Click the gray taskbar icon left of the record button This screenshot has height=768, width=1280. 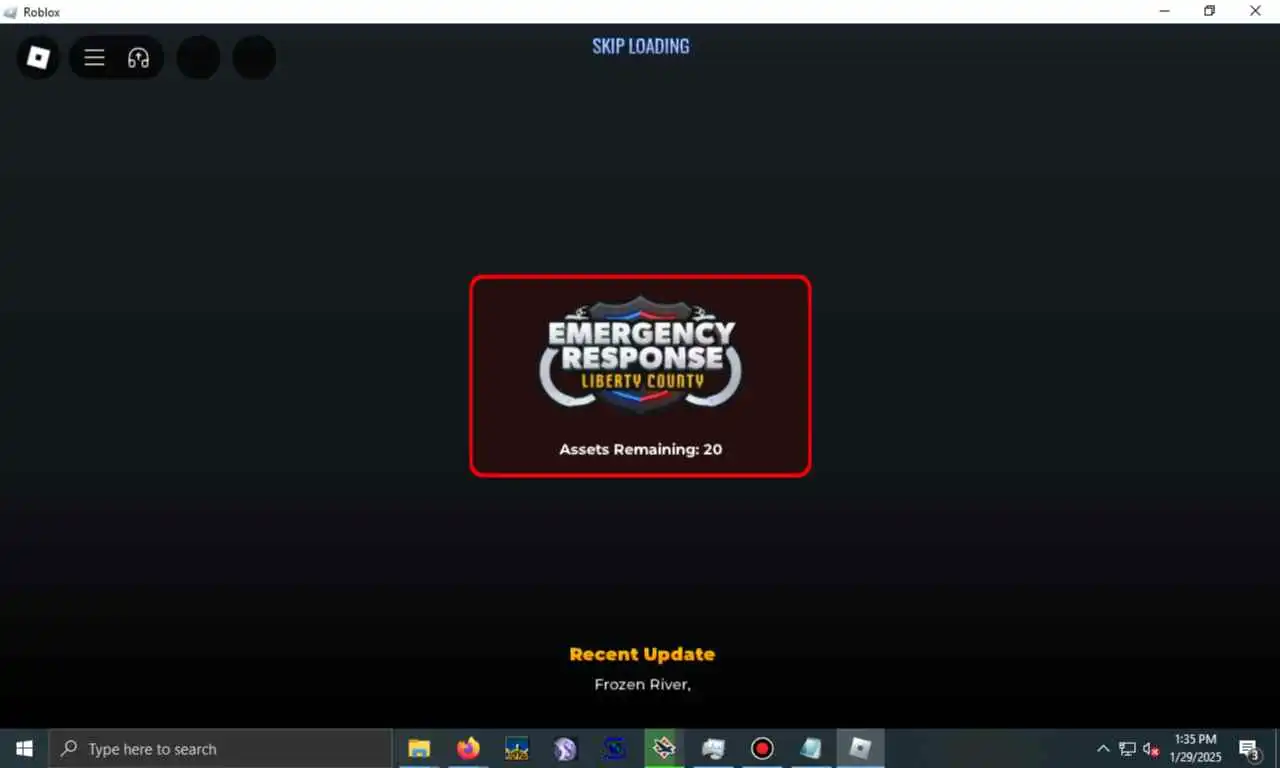point(713,748)
